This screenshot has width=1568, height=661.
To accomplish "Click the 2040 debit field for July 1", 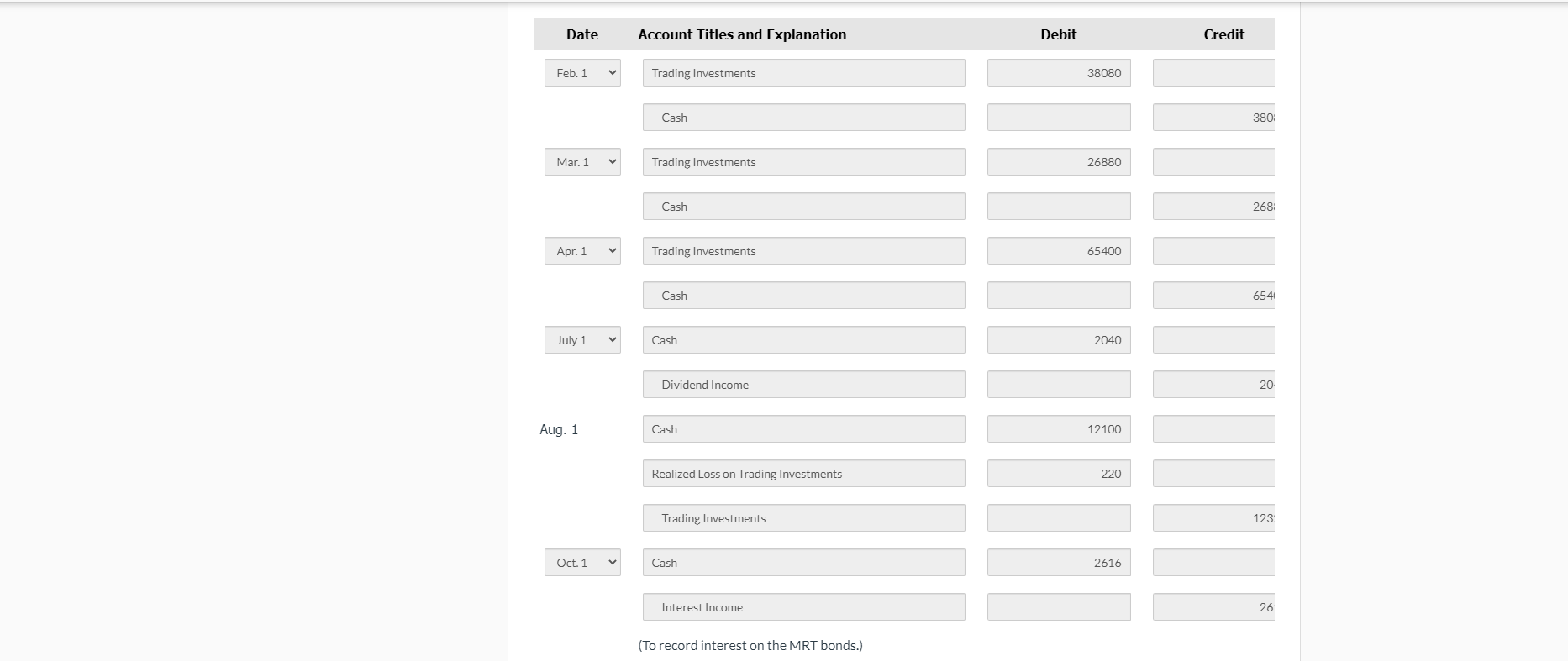I will (x=1058, y=339).
